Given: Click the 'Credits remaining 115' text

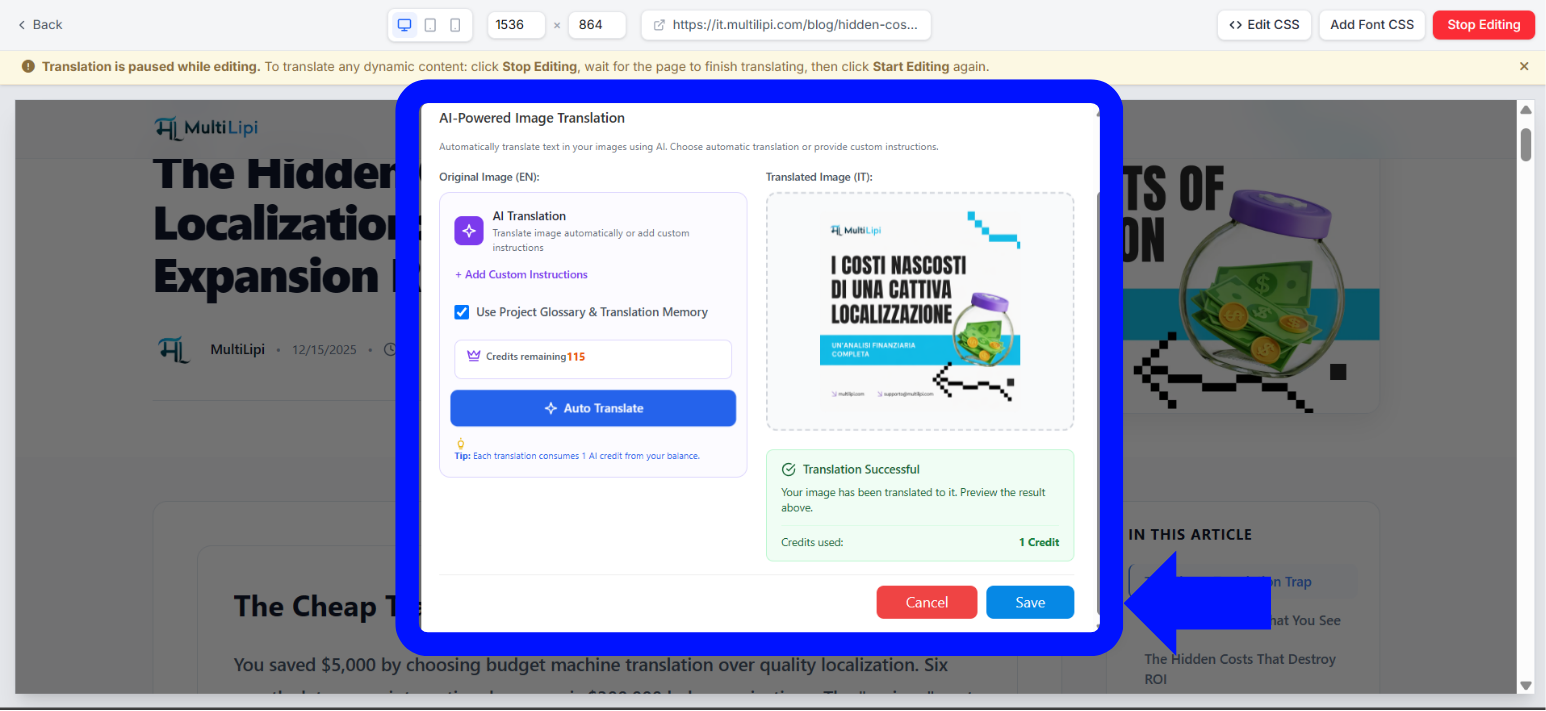Looking at the screenshot, I should click(535, 357).
